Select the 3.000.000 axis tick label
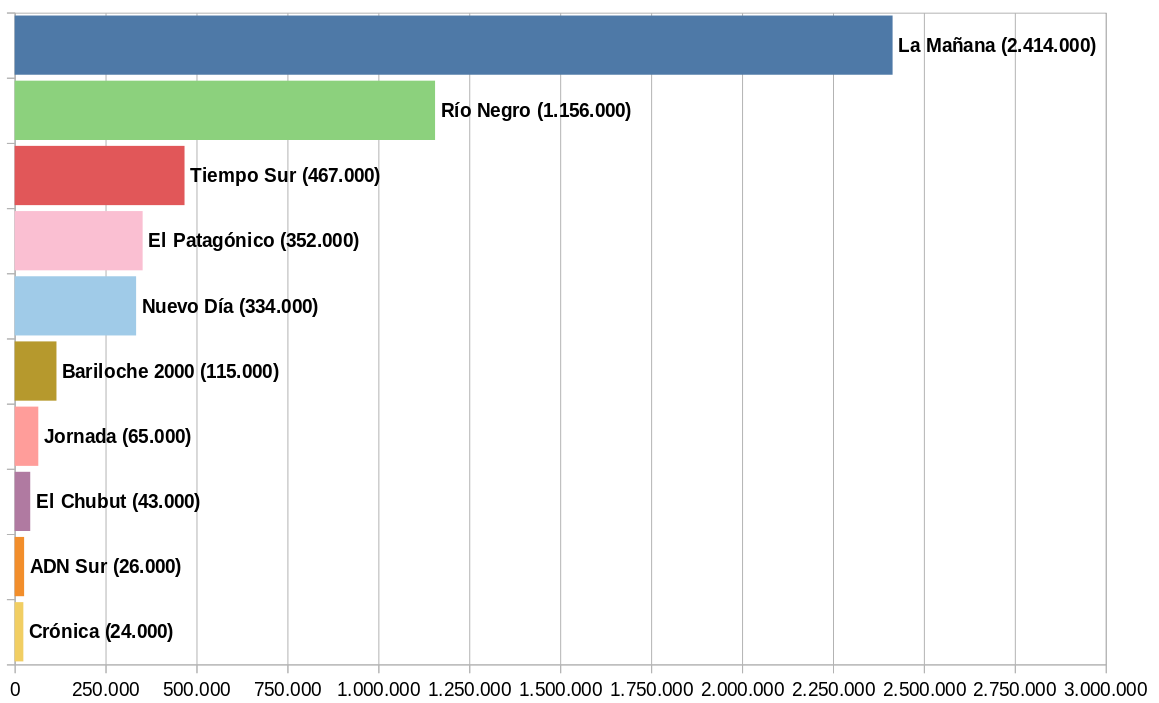This screenshot has height=703, width=1159. [1104, 689]
